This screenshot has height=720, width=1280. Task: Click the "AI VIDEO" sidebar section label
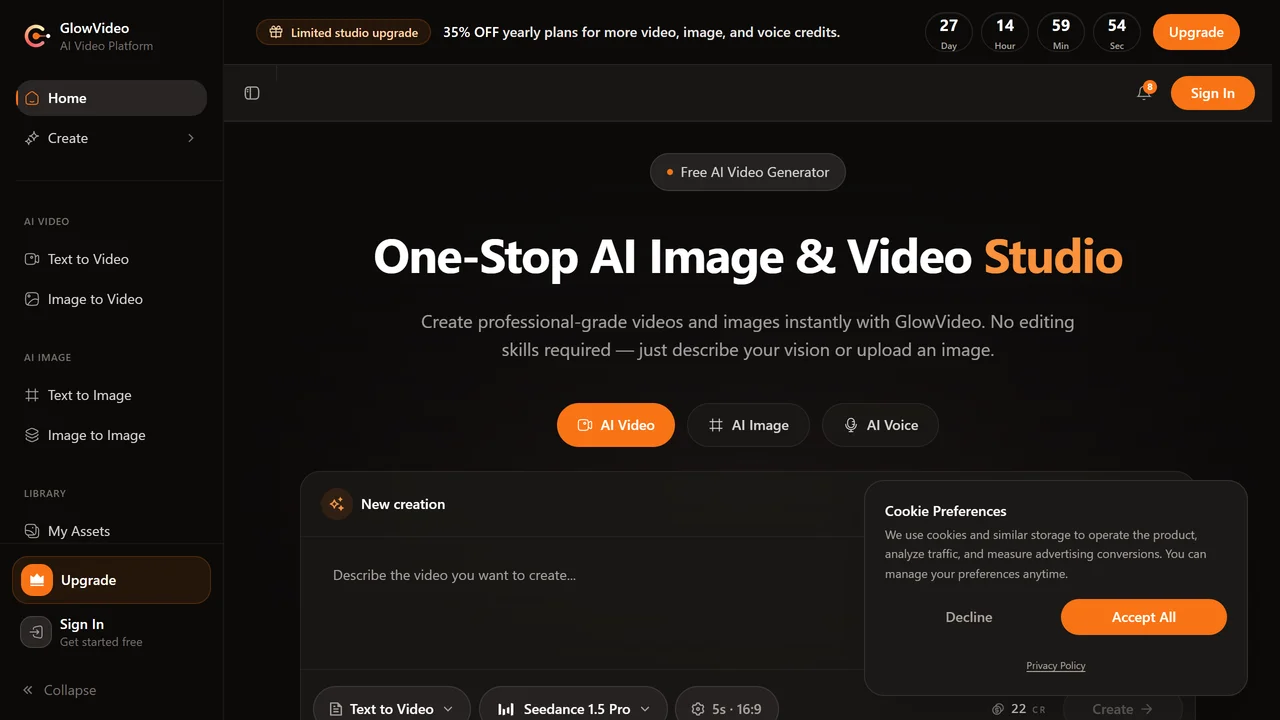click(47, 221)
